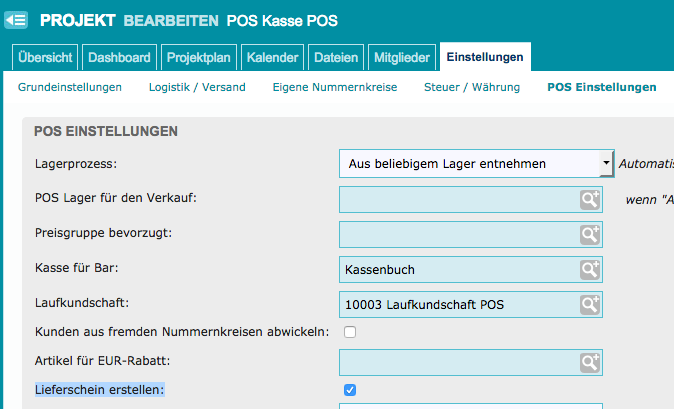Screen dimensions: 674x409
Task: Open search icon for Preisgruppe bevorzugt
Action: coord(589,234)
